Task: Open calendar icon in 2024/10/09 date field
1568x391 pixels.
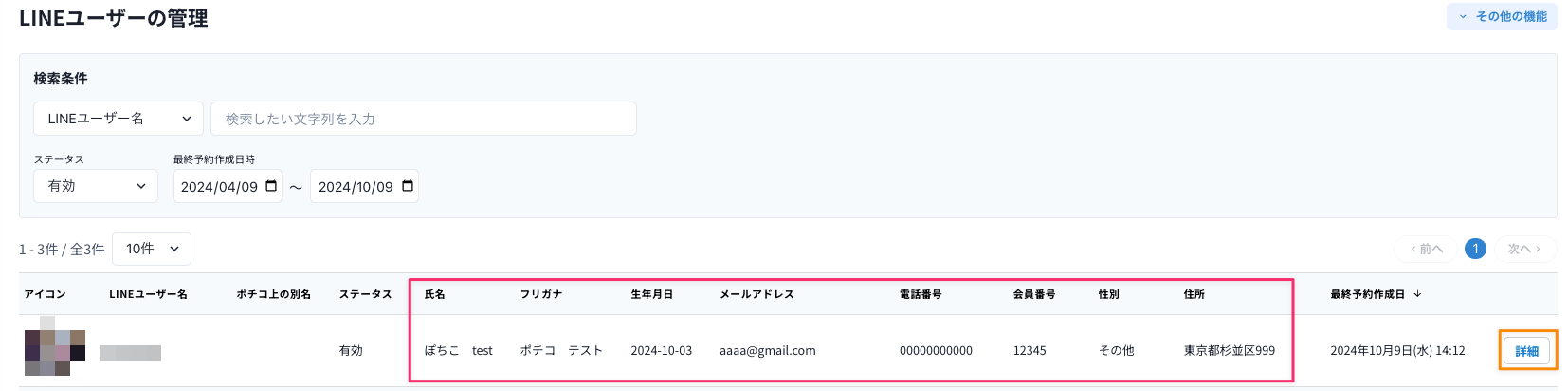Action: point(408,186)
